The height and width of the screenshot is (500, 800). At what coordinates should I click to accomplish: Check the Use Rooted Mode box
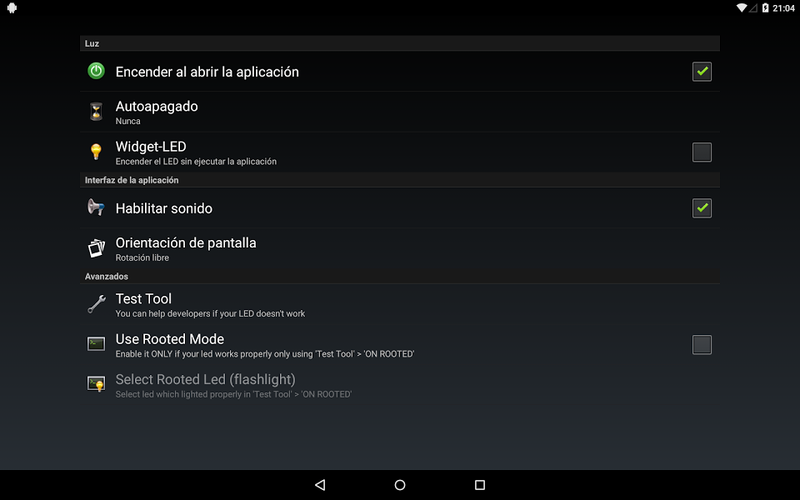pos(702,344)
